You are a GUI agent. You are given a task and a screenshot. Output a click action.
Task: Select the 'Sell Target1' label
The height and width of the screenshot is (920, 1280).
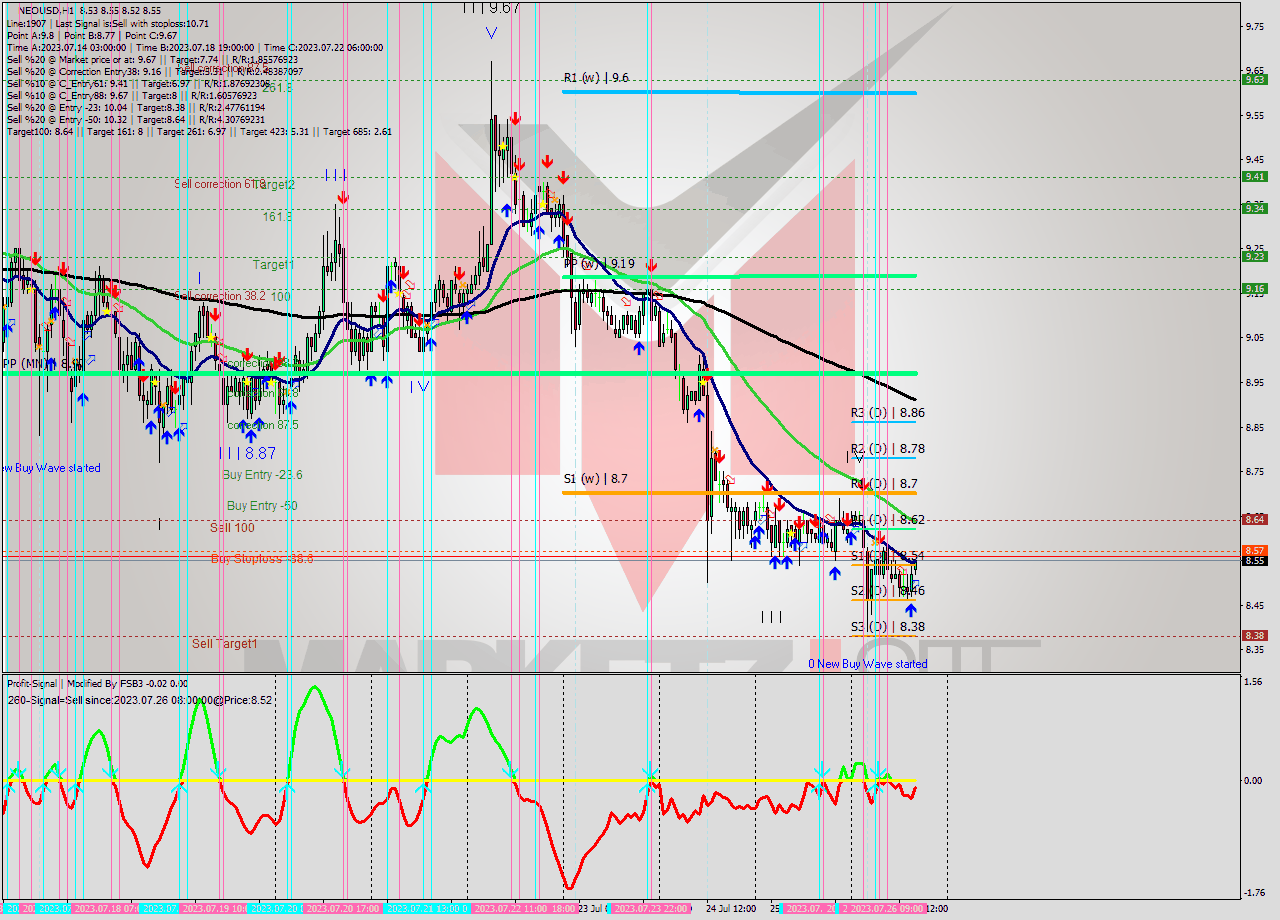225,644
